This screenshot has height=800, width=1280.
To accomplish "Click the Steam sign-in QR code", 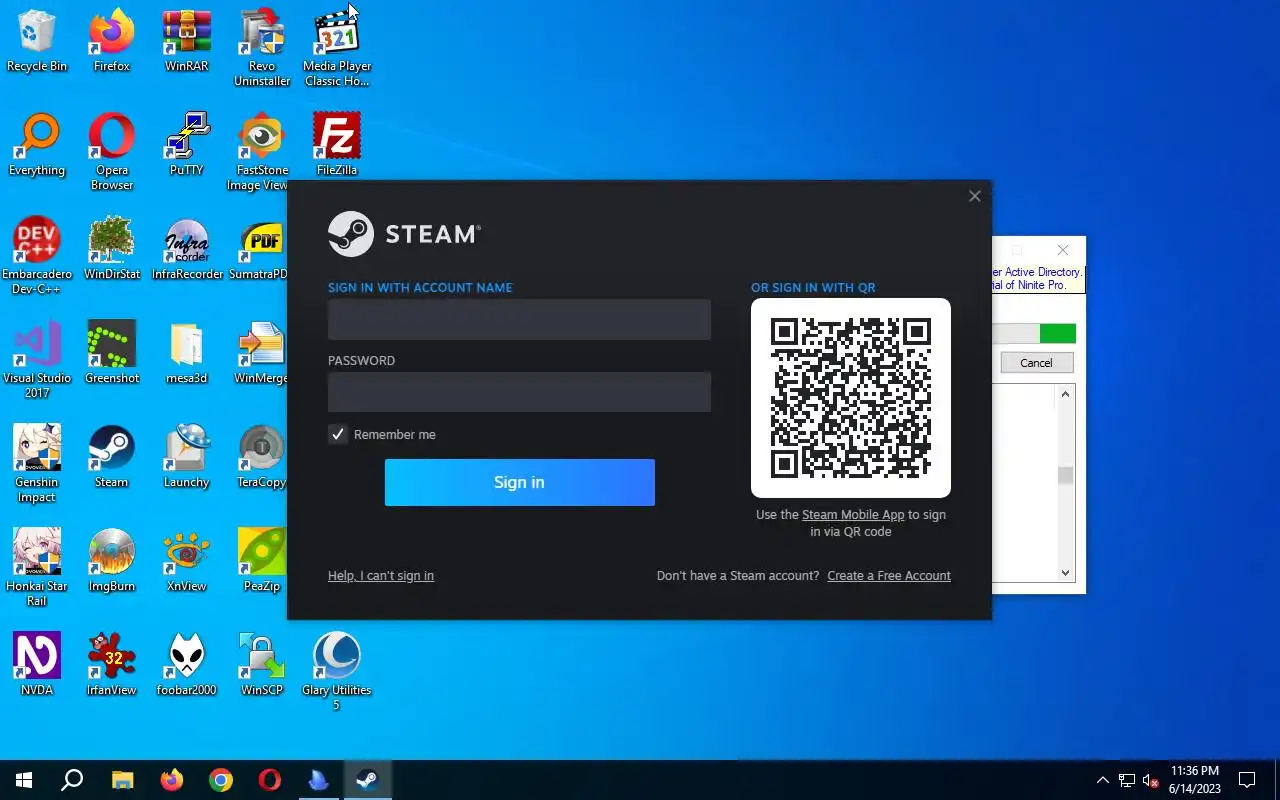I will [x=851, y=398].
